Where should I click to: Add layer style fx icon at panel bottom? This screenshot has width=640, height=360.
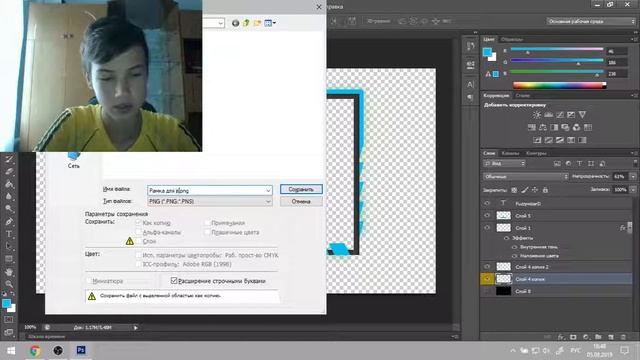(x=561, y=337)
